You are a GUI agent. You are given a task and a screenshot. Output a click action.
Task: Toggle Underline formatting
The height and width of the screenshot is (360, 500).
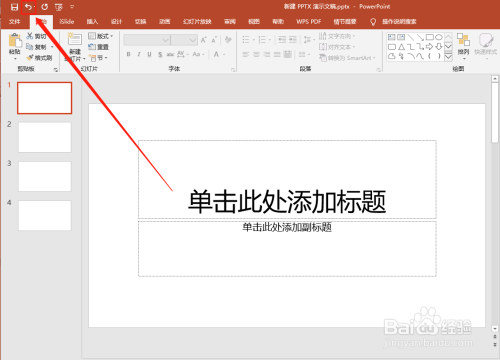[x=149, y=54]
